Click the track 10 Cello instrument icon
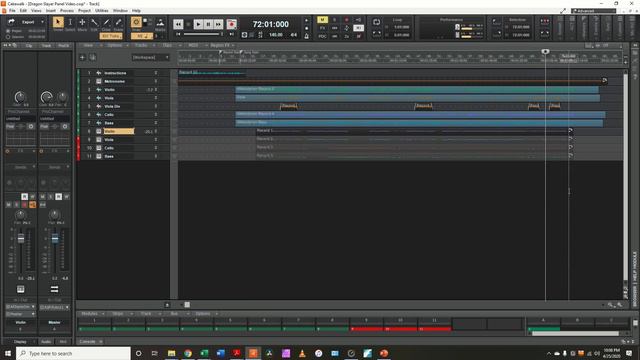Image resolution: width=640 pixels, height=360 pixels. (98, 148)
